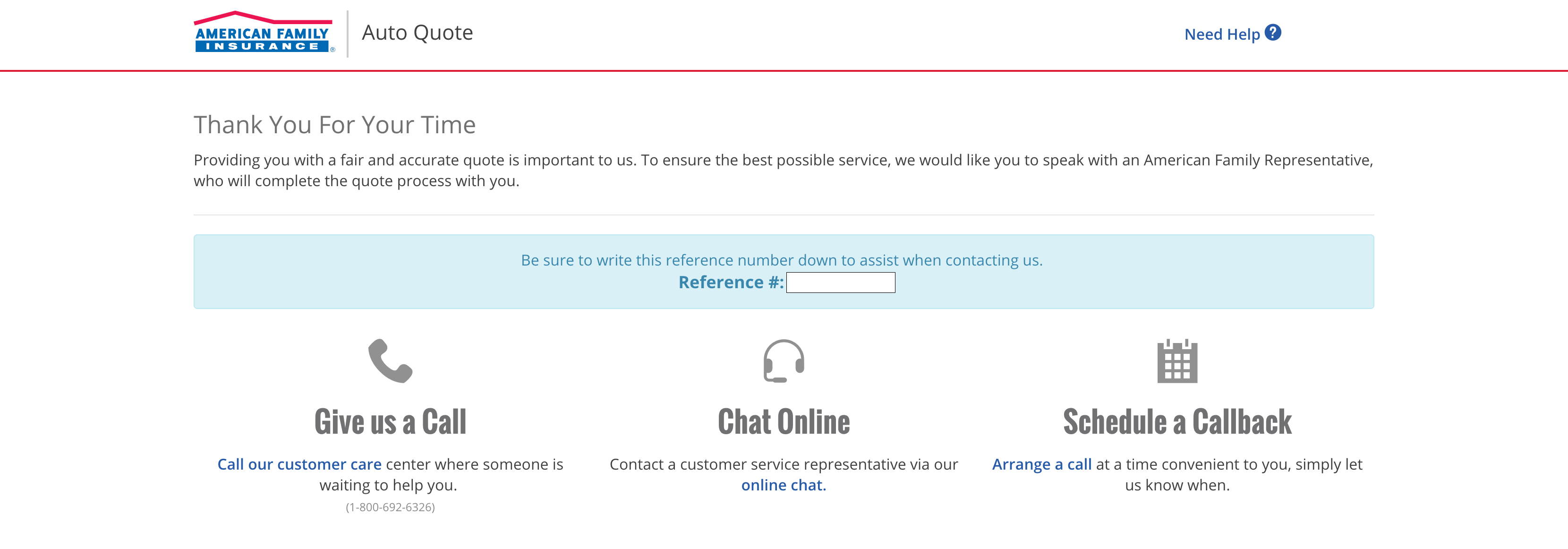1568x549 pixels.
Task: Open the online chat link
Action: click(784, 485)
